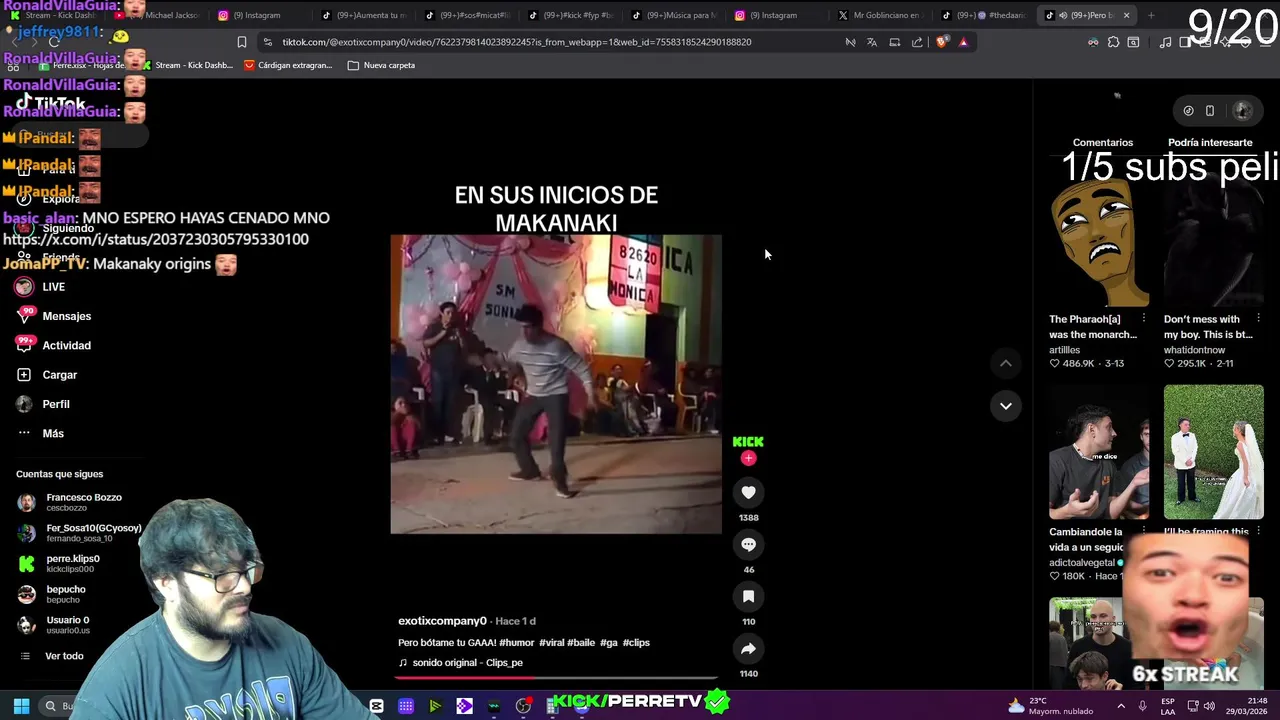Open perre.klips0 followed account

point(60,564)
